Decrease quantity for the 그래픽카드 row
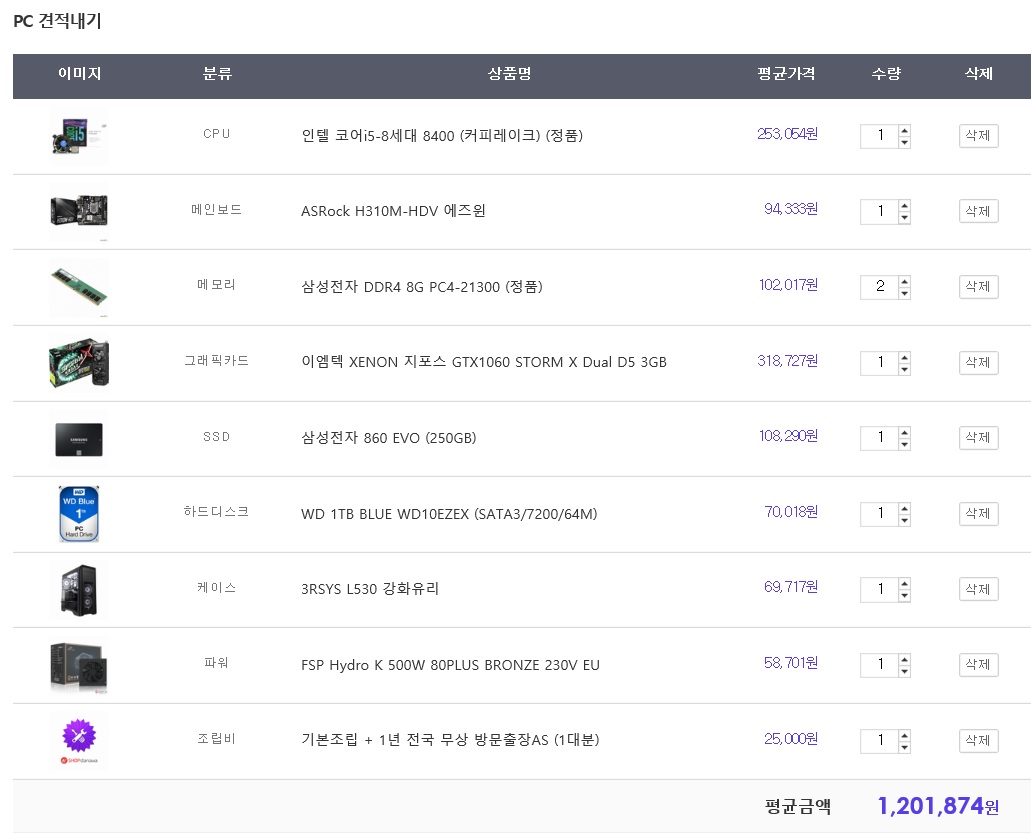This screenshot has width=1031, height=833. coord(905,369)
